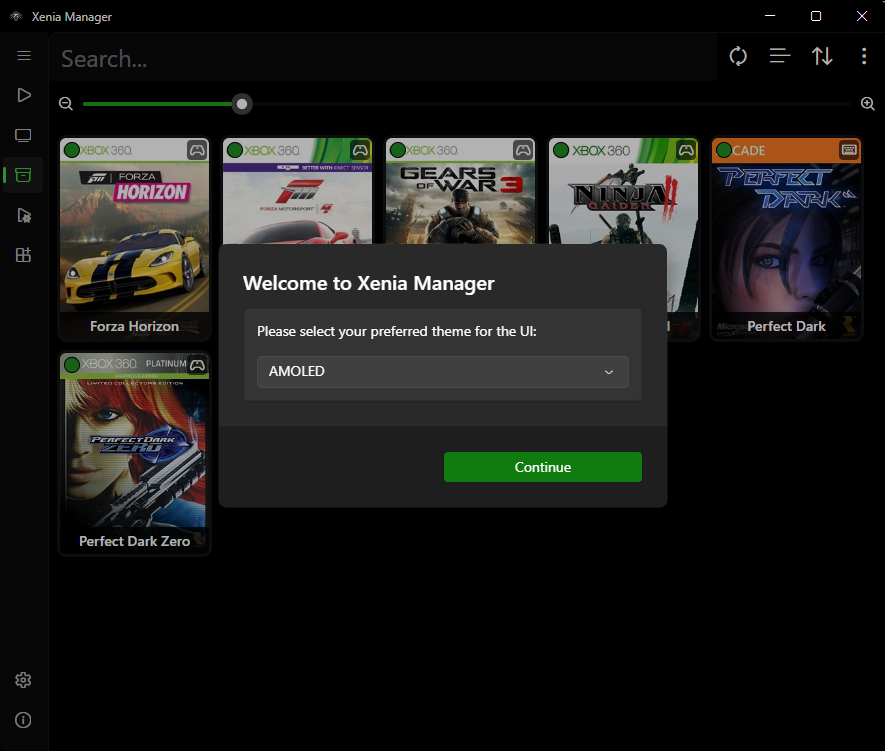The height and width of the screenshot is (751, 885).
Task: Click the 'Forza Horizon' title label
Action: [x=134, y=326]
